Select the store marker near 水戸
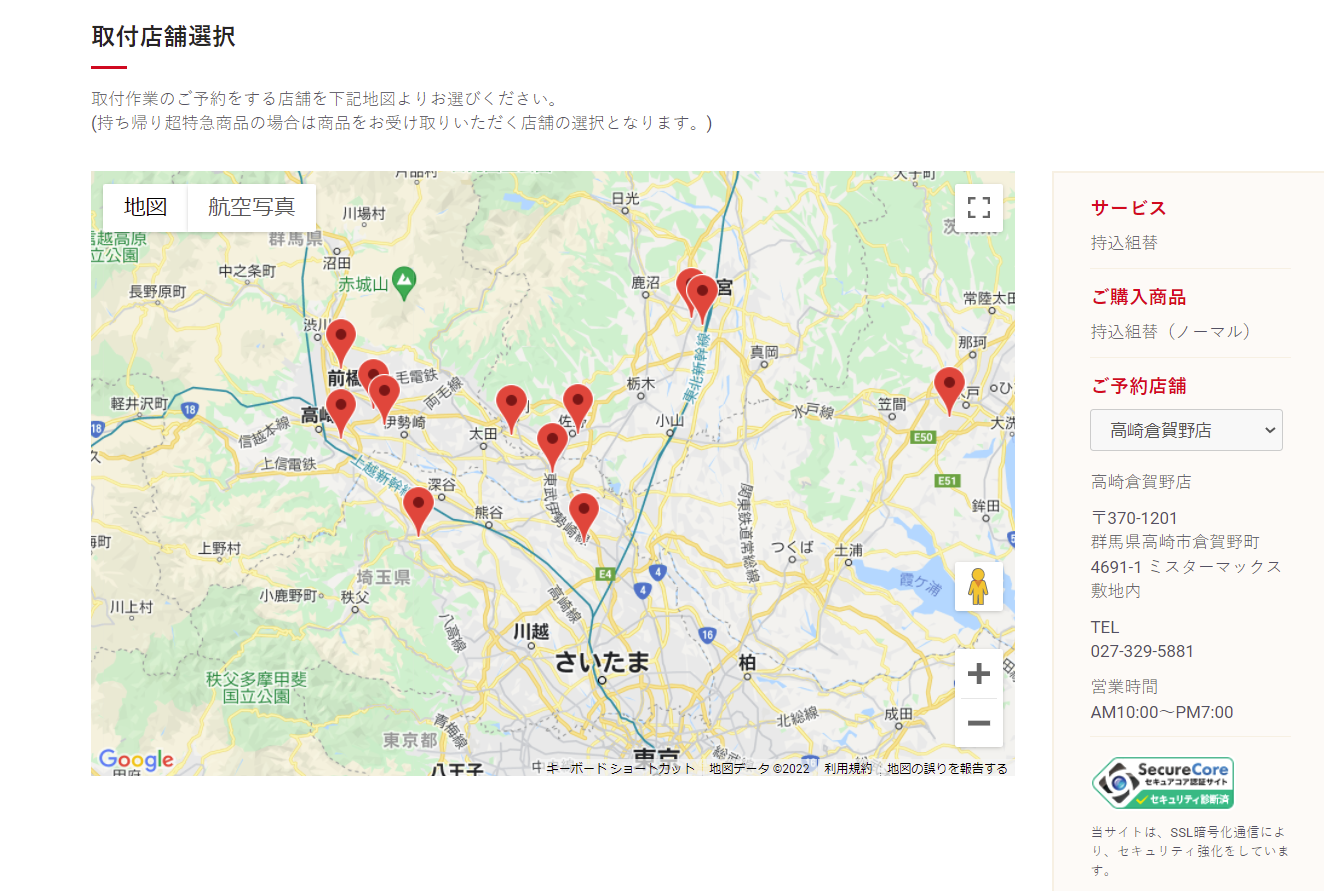The image size is (1324, 891). point(949,387)
